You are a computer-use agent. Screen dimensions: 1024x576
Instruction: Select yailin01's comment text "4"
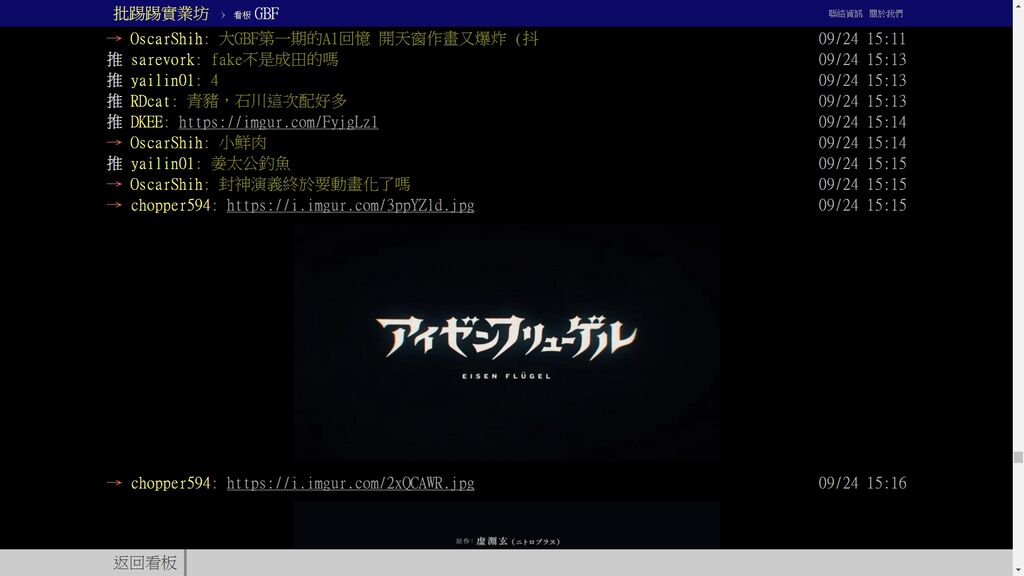(215, 81)
